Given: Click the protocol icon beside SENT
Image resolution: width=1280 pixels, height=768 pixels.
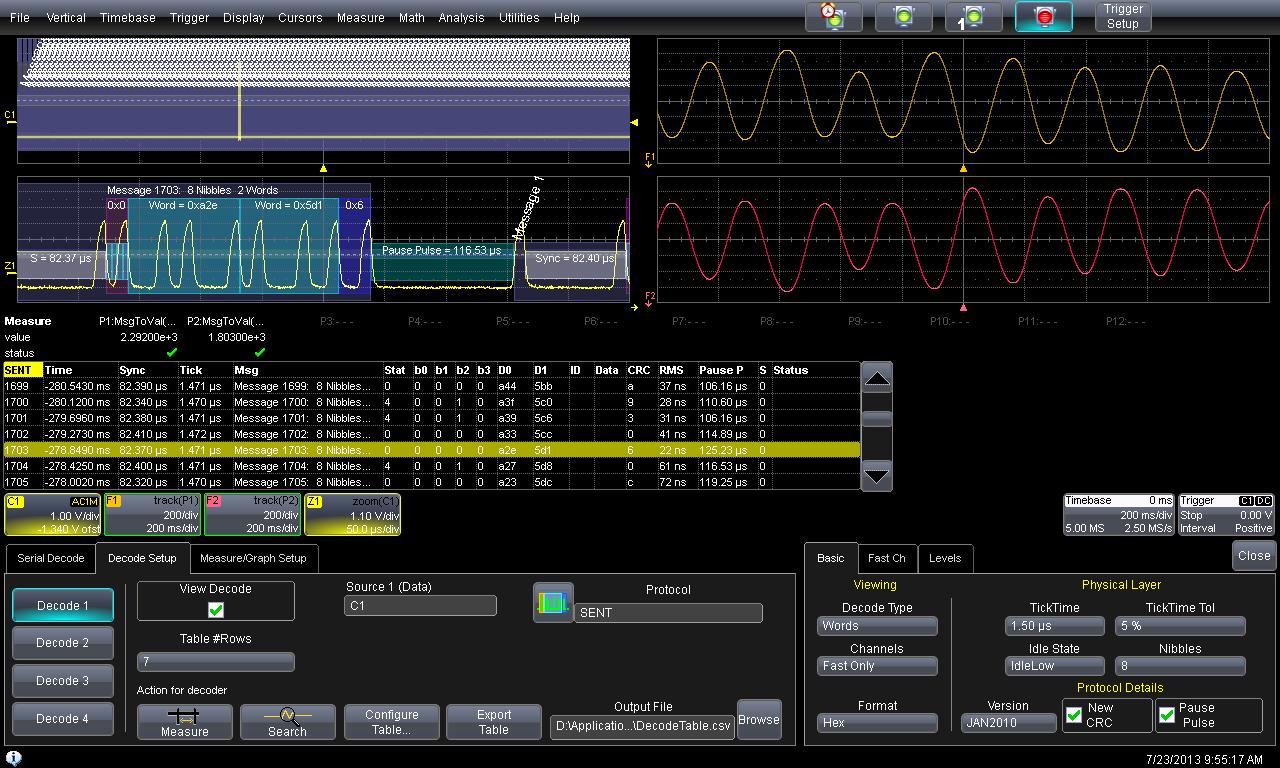Looking at the screenshot, I should [553, 603].
